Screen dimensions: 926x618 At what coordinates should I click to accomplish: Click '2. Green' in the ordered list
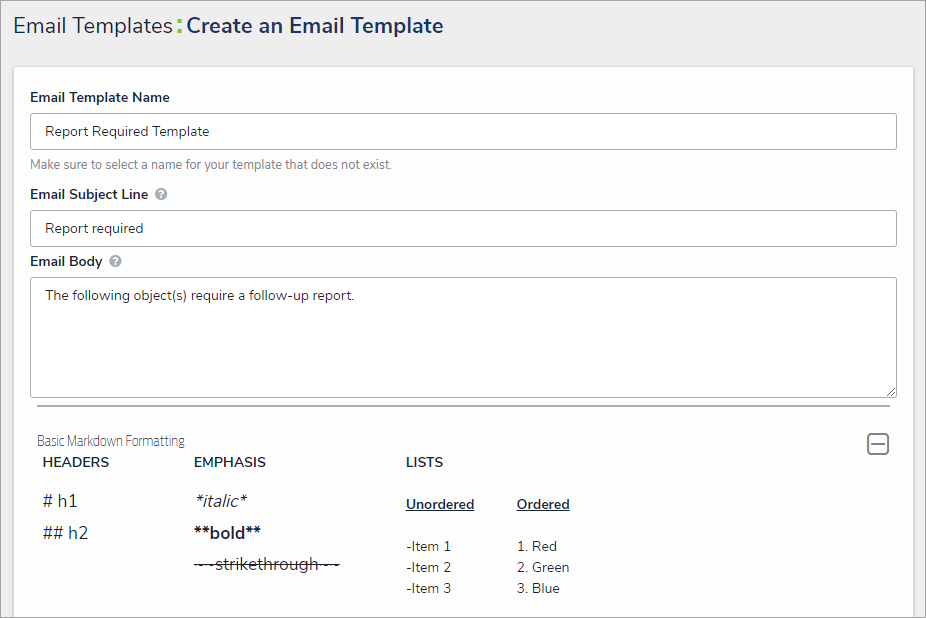tap(543, 567)
